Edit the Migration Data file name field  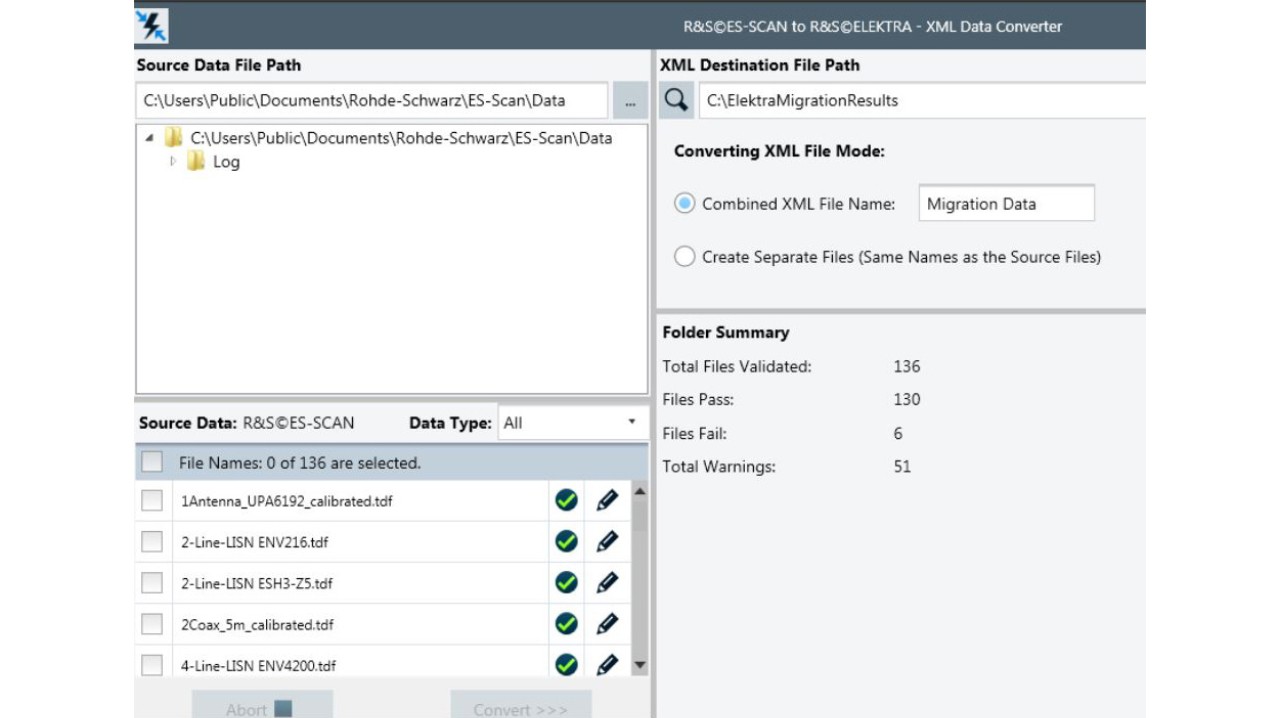point(1006,203)
